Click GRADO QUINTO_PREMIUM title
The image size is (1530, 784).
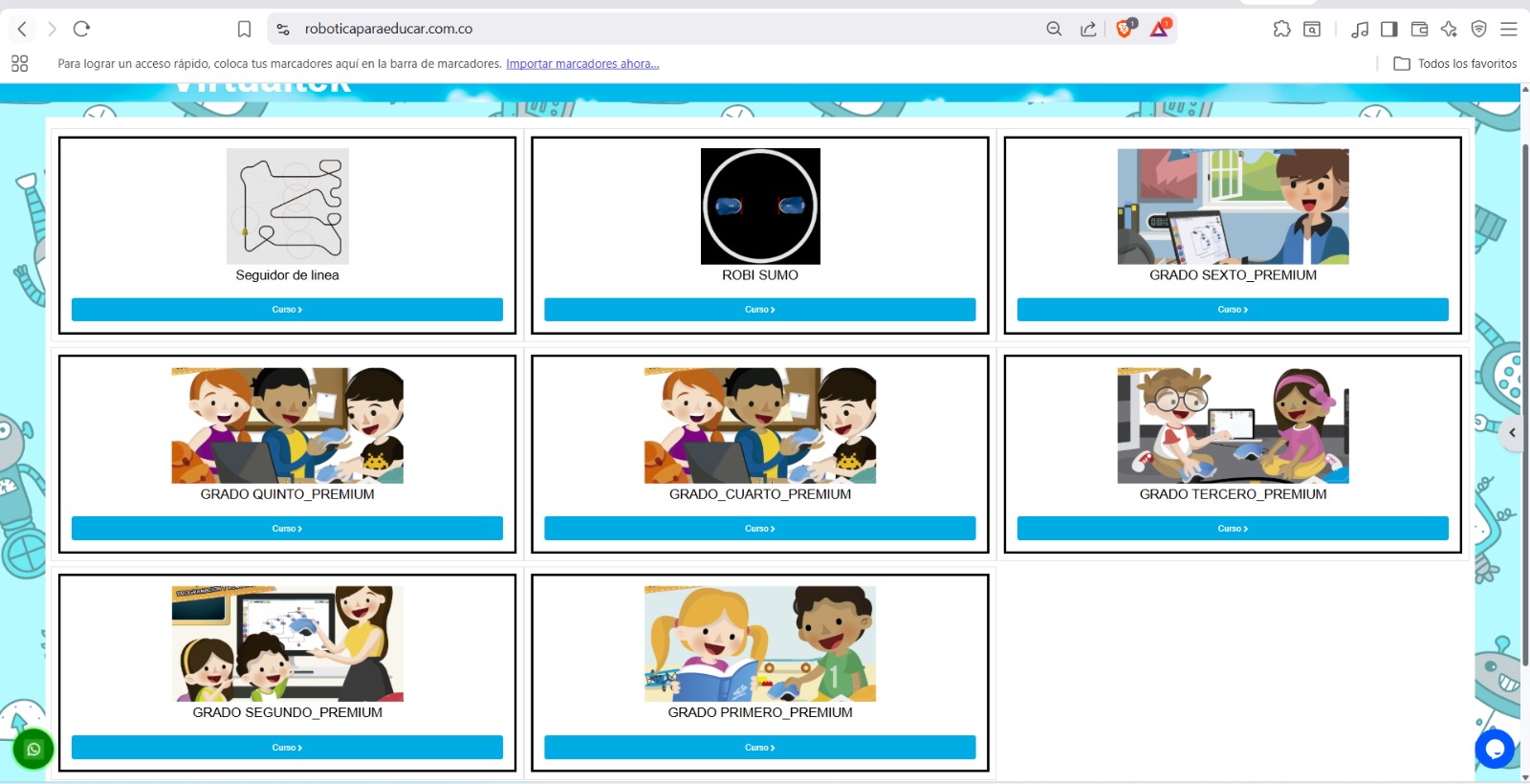(288, 494)
